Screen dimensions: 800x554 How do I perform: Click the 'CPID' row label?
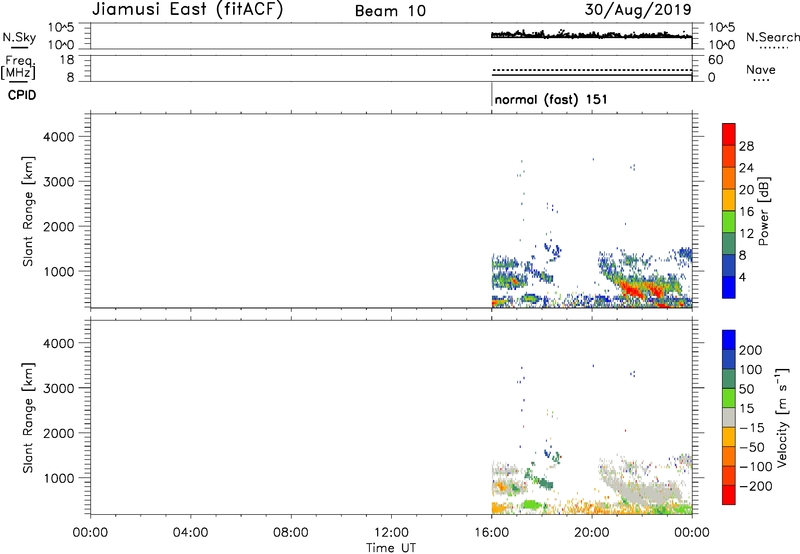coord(22,95)
